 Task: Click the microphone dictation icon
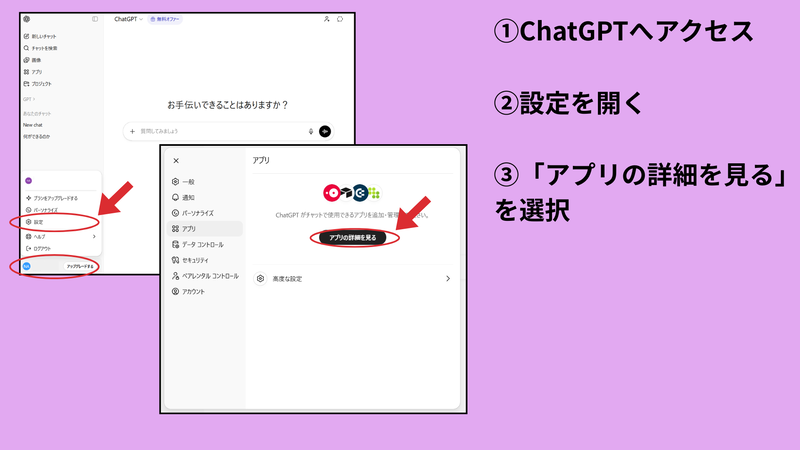(x=311, y=132)
